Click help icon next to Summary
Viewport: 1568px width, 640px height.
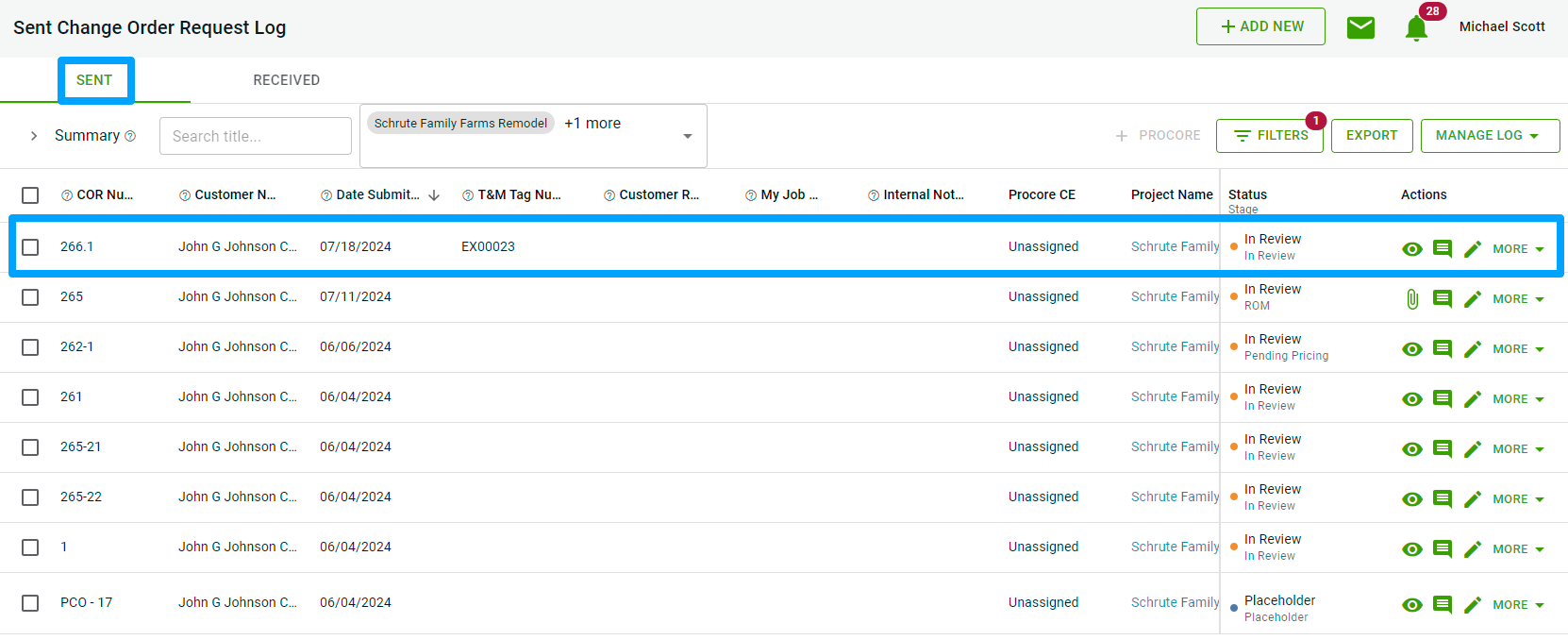point(130,136)
